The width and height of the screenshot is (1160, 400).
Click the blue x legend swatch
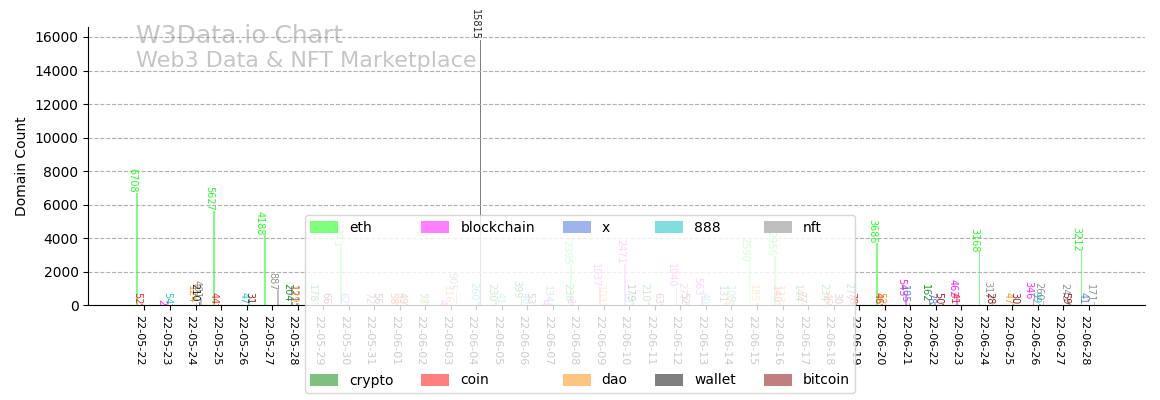[577, 228]
